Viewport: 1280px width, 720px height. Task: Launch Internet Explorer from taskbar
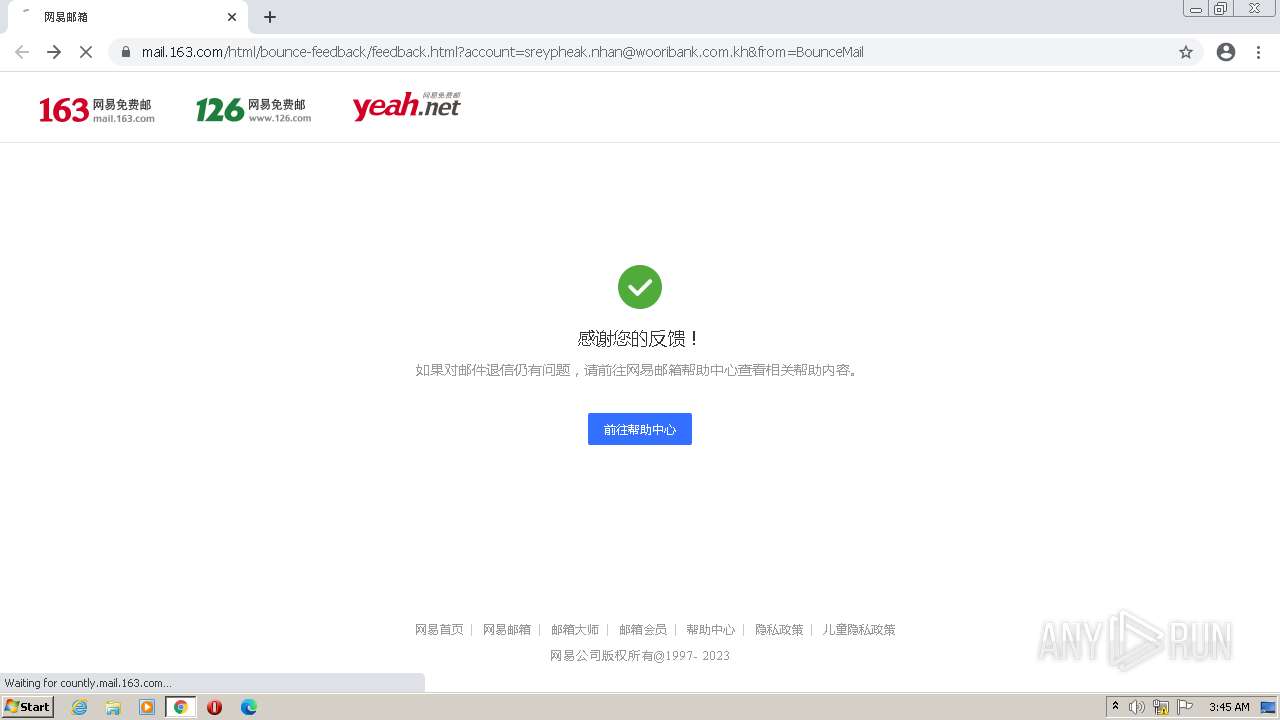(80, 707)
